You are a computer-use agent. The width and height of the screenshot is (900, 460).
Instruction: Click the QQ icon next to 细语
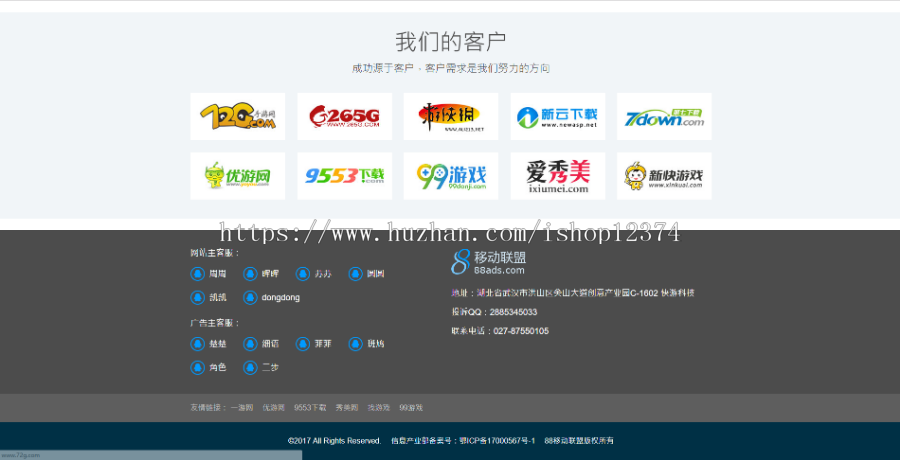click(x=250, y=344)
